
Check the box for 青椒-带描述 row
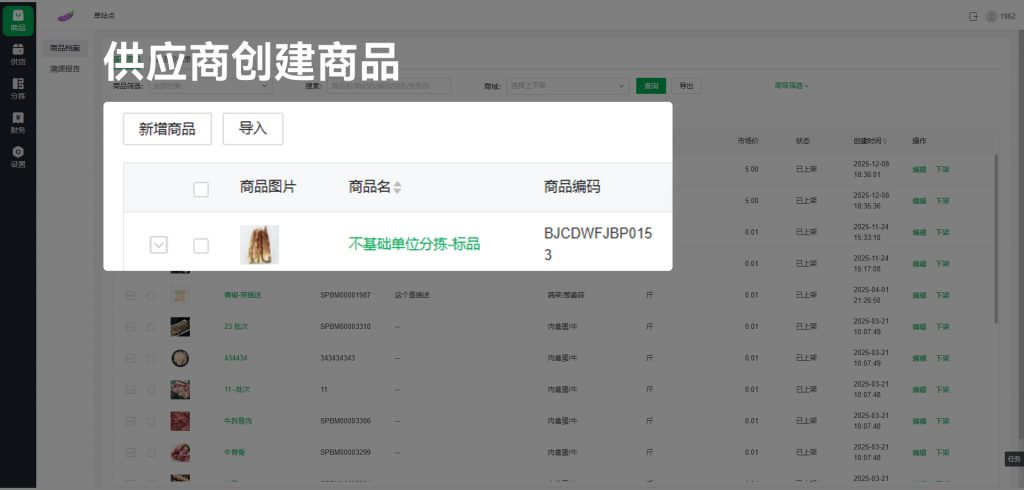[152, 296]
